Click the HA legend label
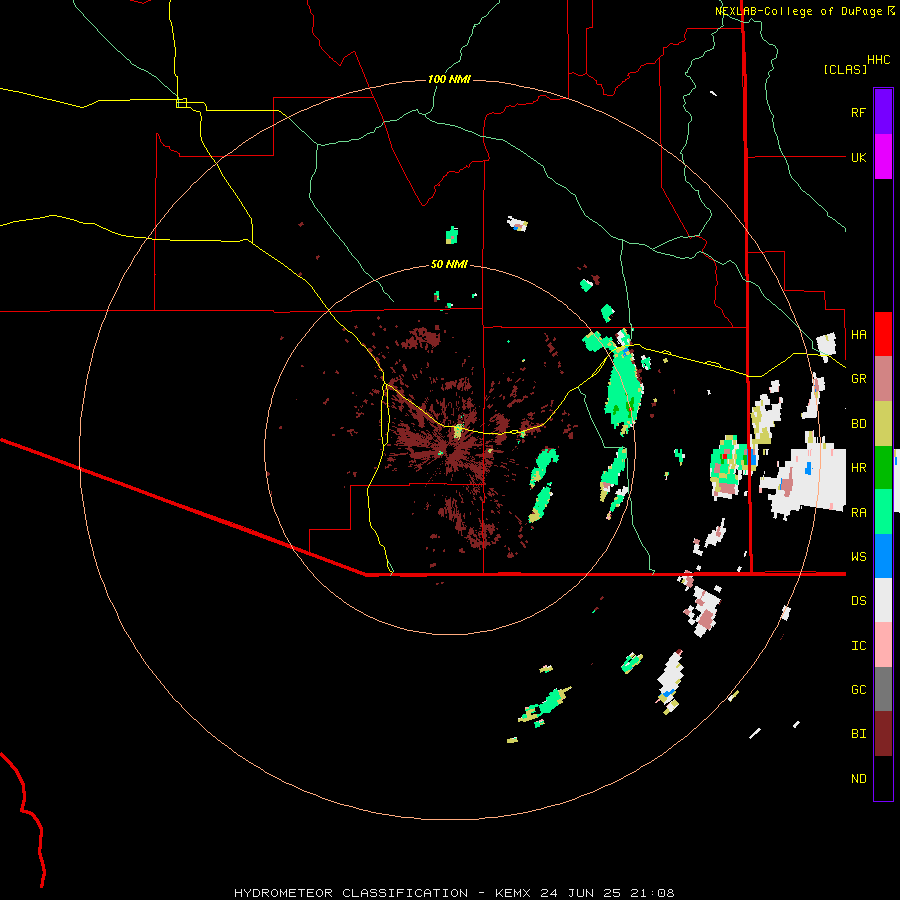 coord(858,334)
